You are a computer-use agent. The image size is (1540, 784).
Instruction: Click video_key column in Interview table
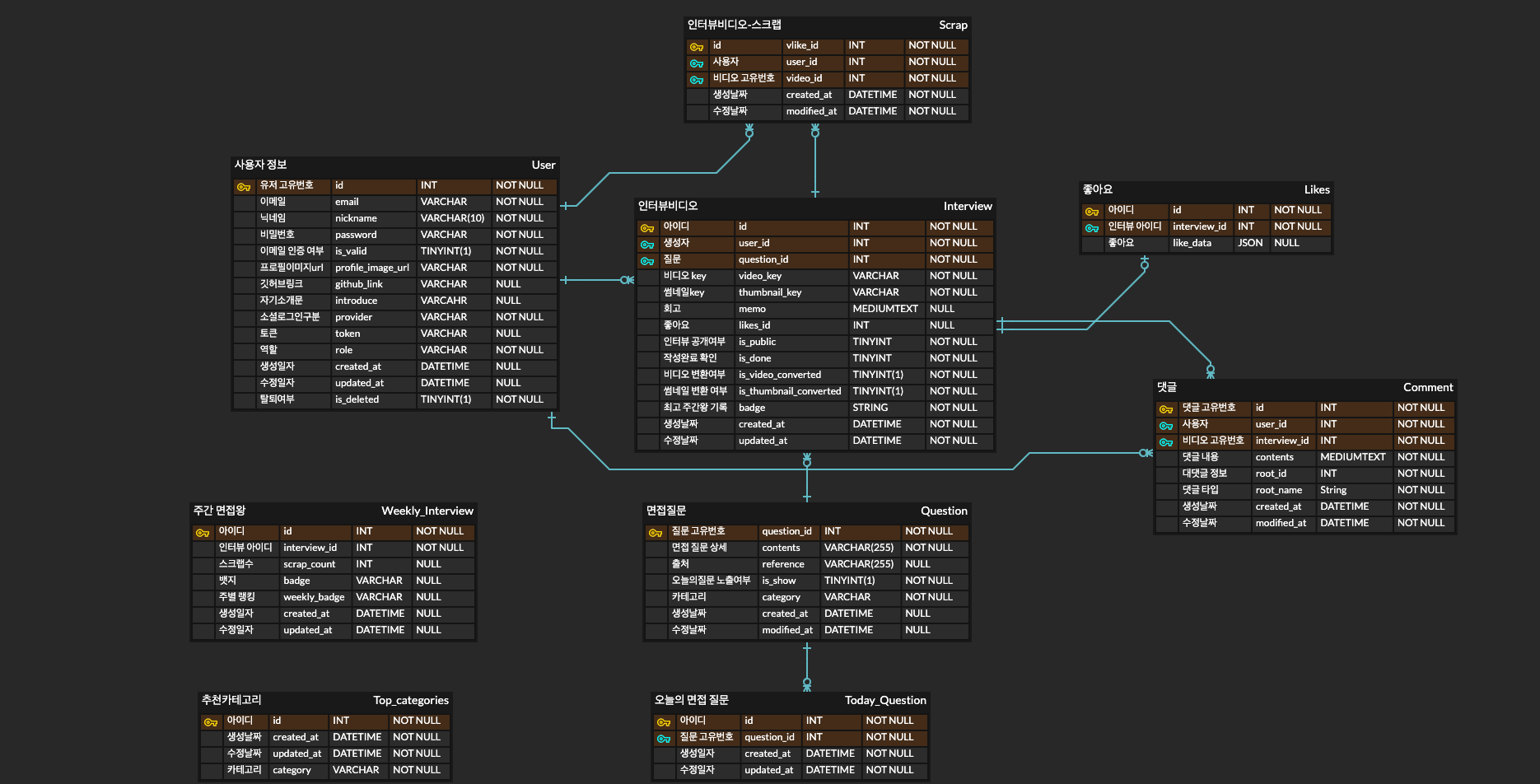pos(760,276)
